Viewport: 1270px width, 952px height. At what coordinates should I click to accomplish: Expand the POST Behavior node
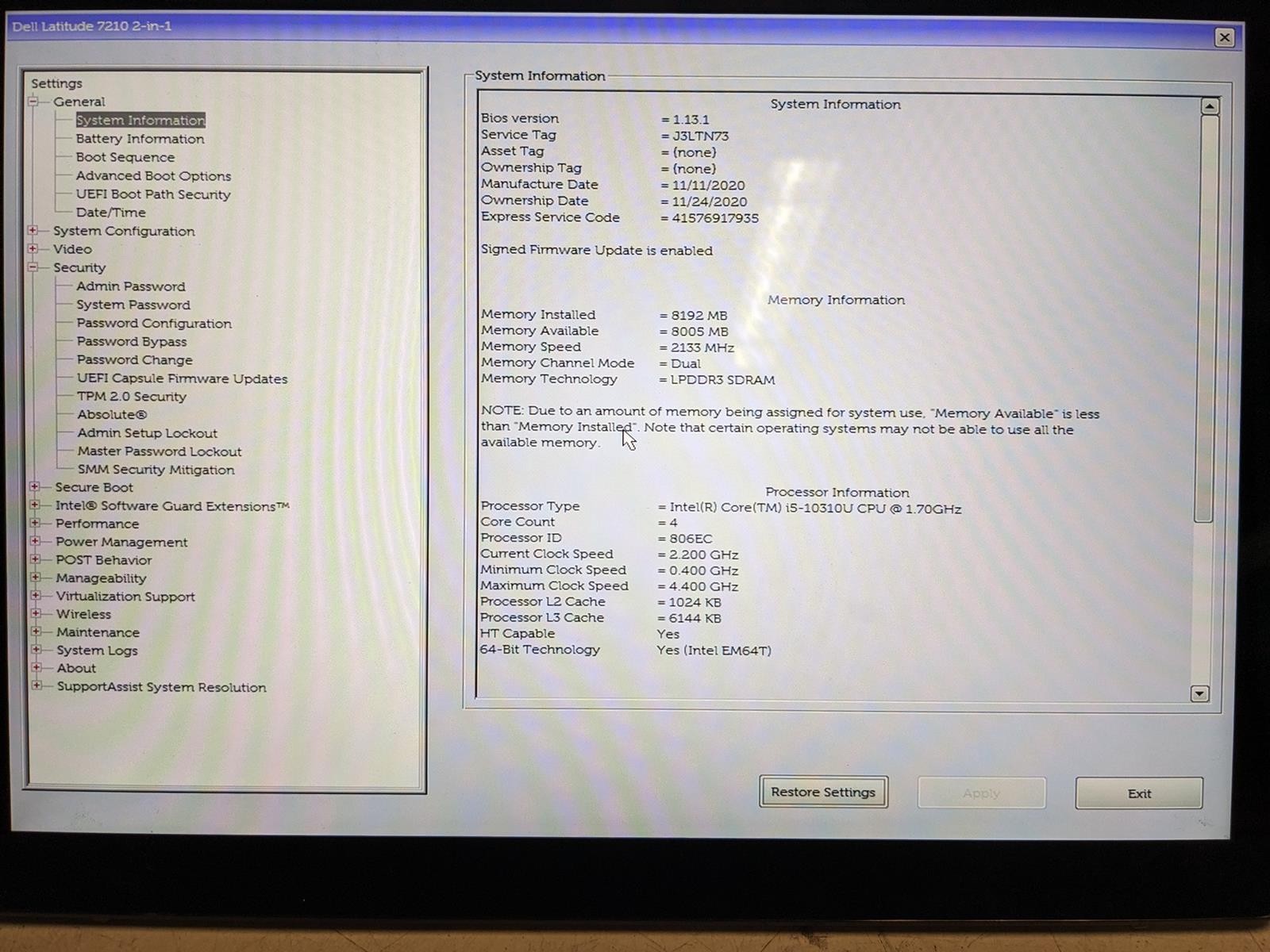[36, 559]
